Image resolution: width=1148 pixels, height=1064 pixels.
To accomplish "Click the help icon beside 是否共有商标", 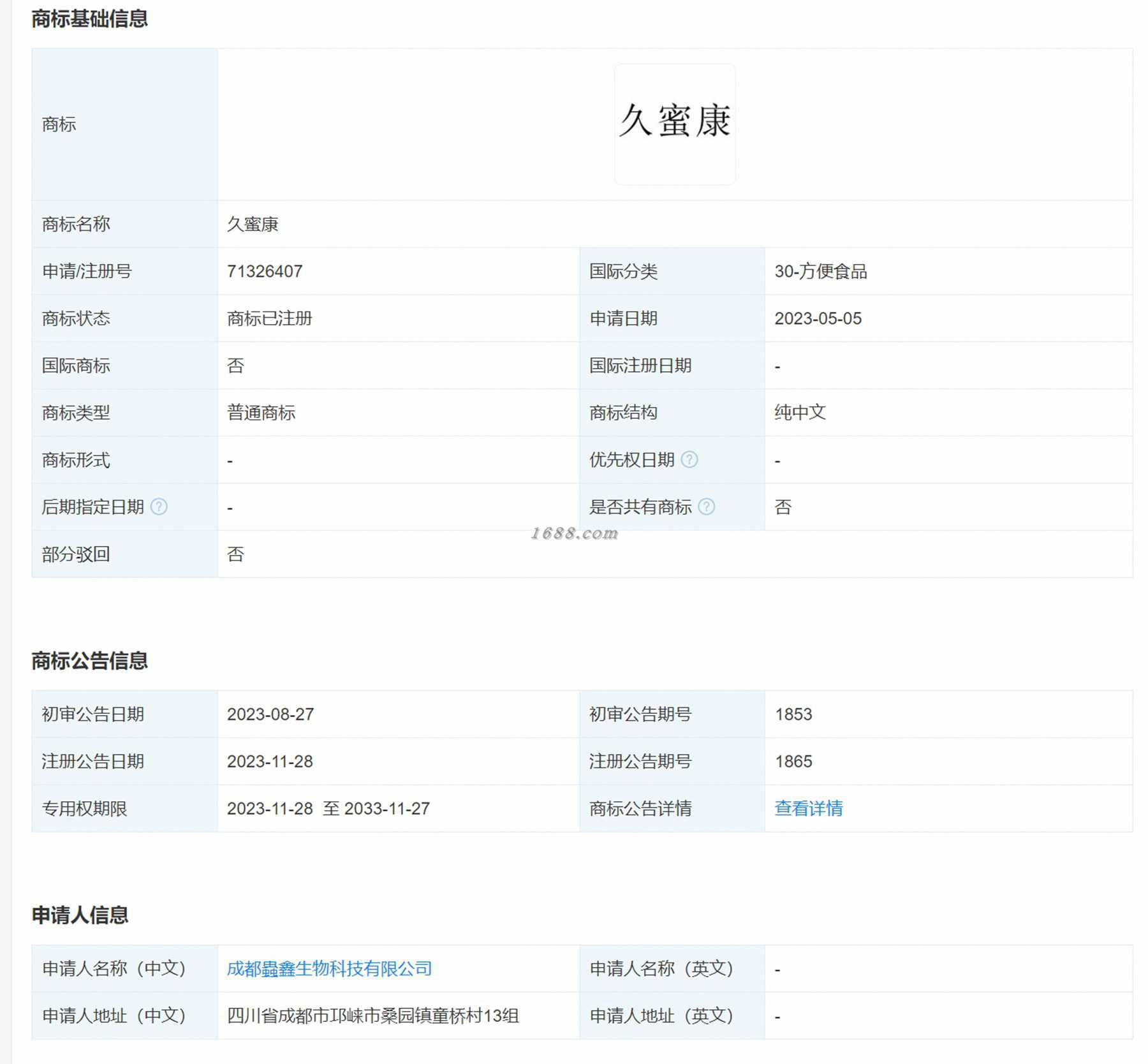I will click(x=707, y=507).
